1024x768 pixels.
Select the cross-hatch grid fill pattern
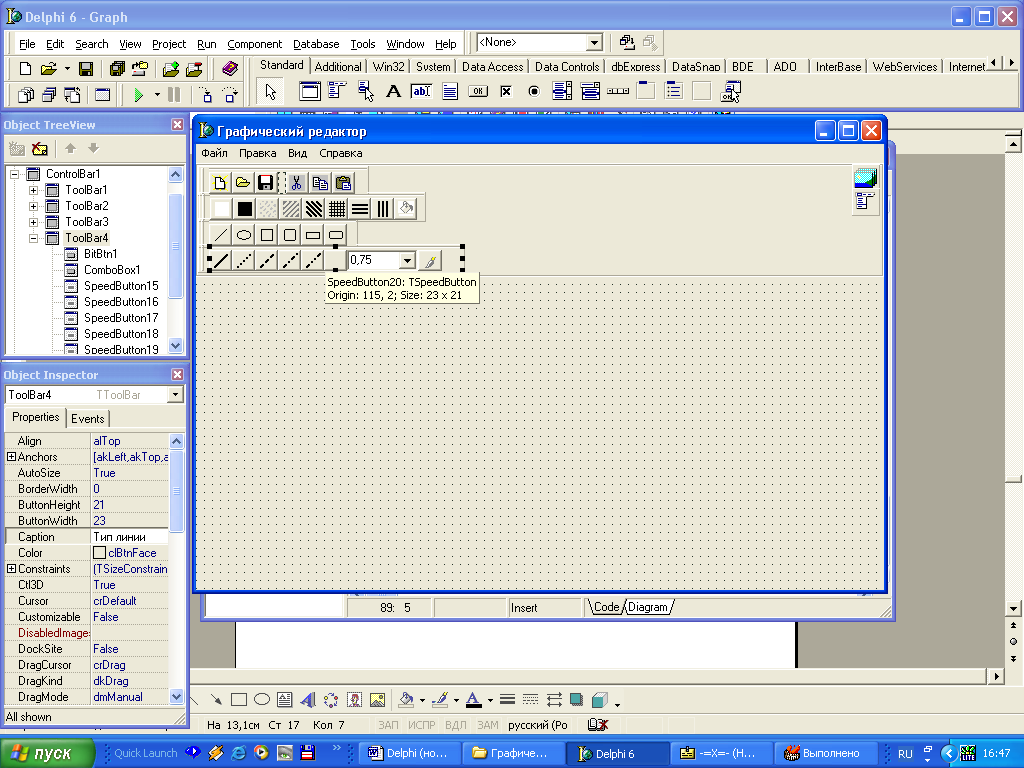[337, 208]
